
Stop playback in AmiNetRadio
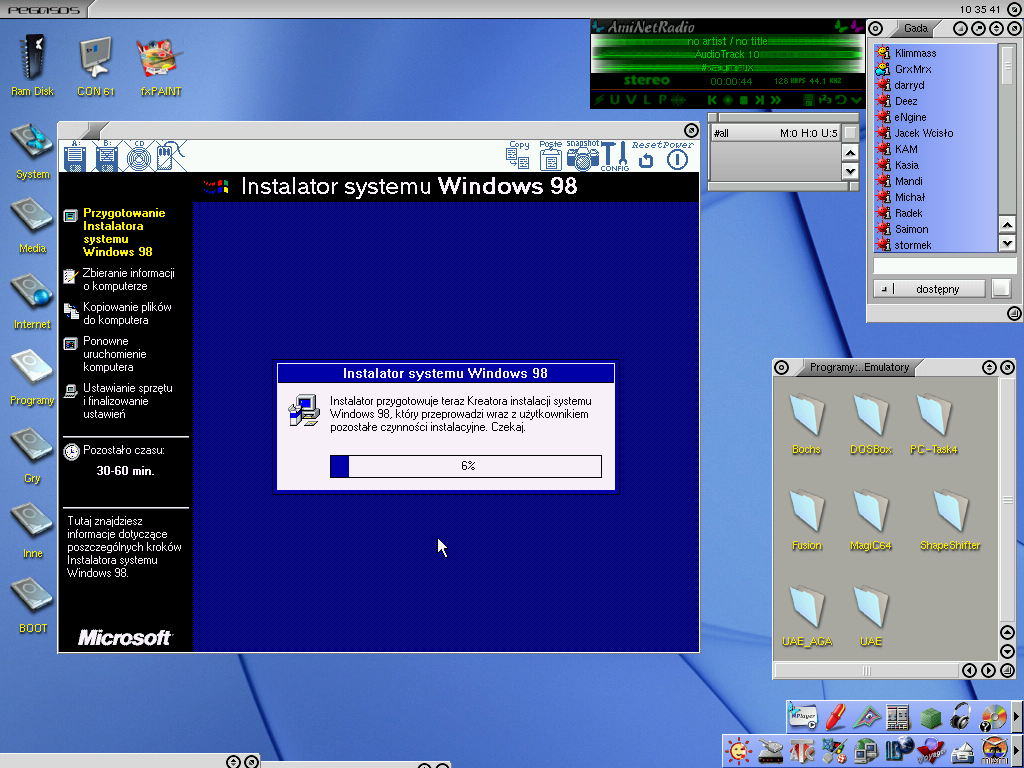pos(743,100)
